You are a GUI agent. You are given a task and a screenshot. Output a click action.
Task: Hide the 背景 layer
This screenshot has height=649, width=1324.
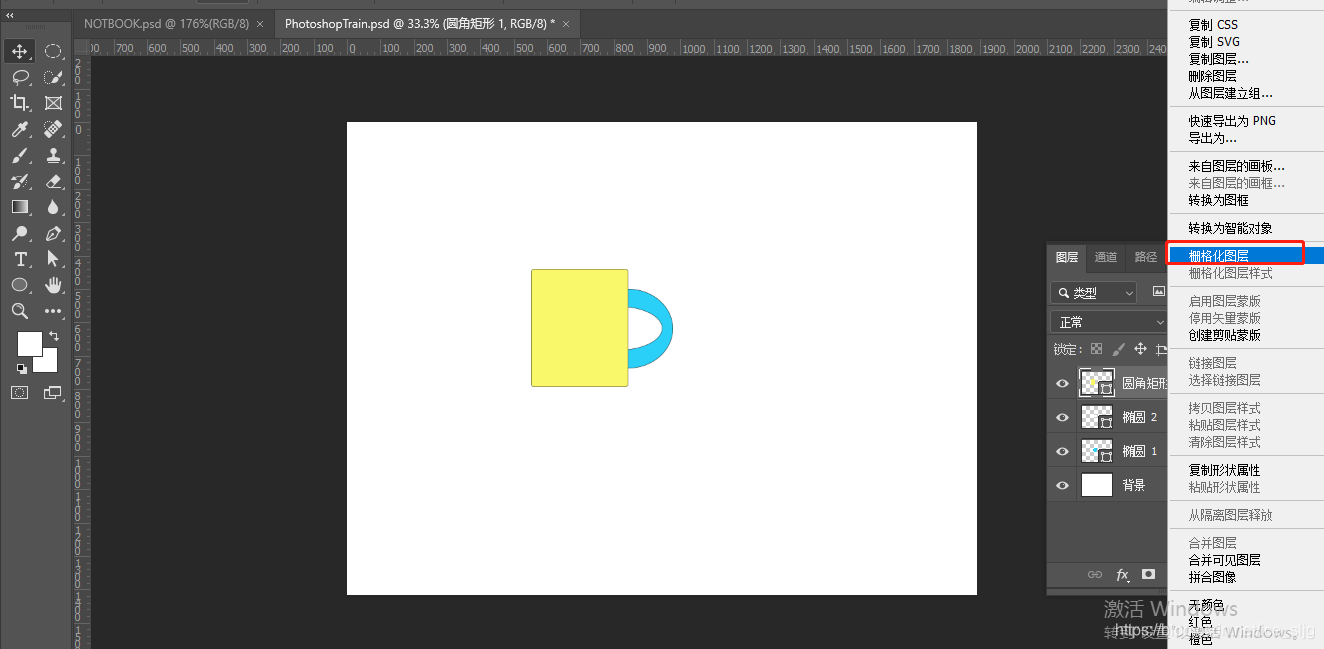[x=1063, y=486]
